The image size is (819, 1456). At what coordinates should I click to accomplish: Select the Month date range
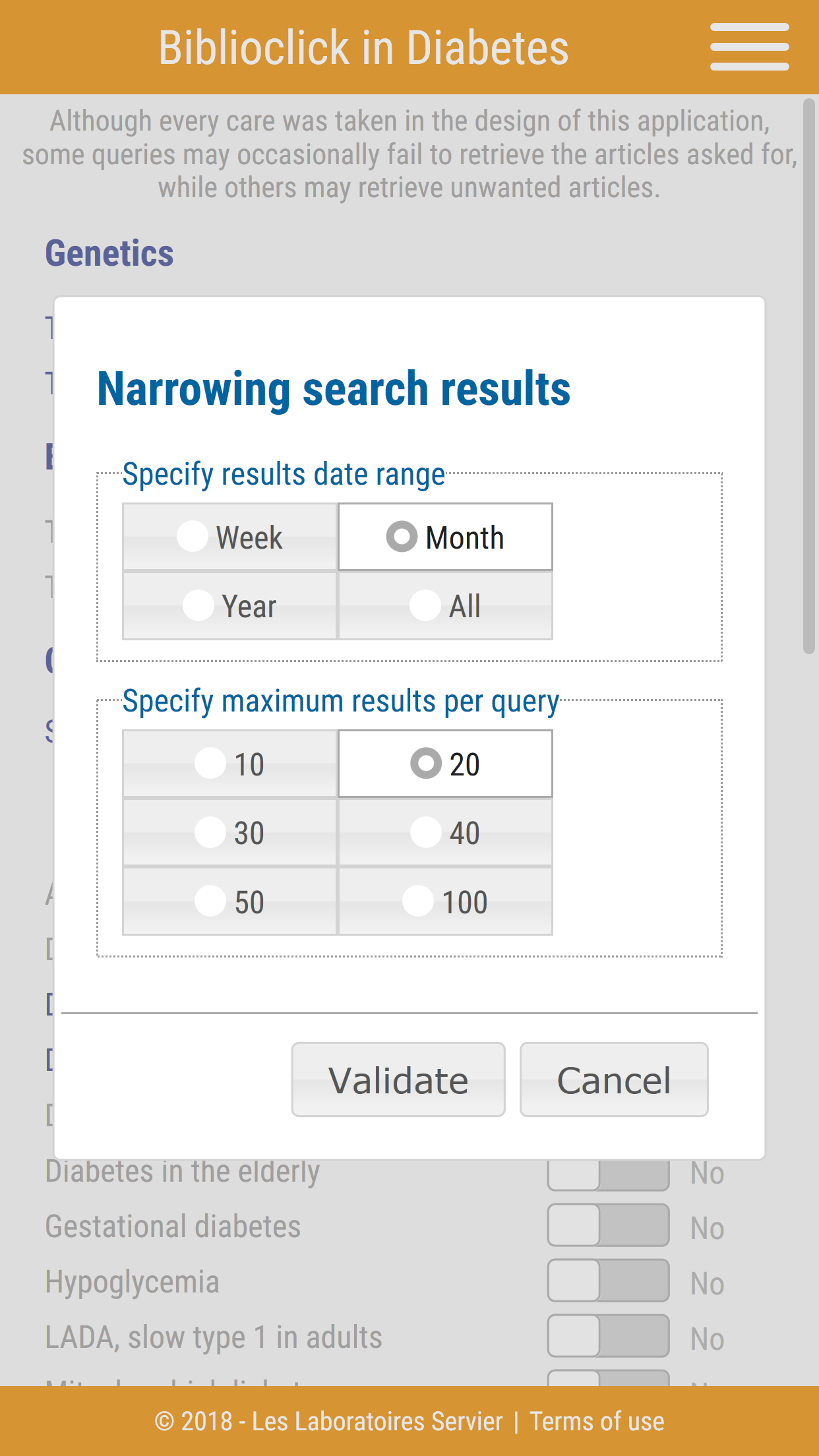(444, 537)
